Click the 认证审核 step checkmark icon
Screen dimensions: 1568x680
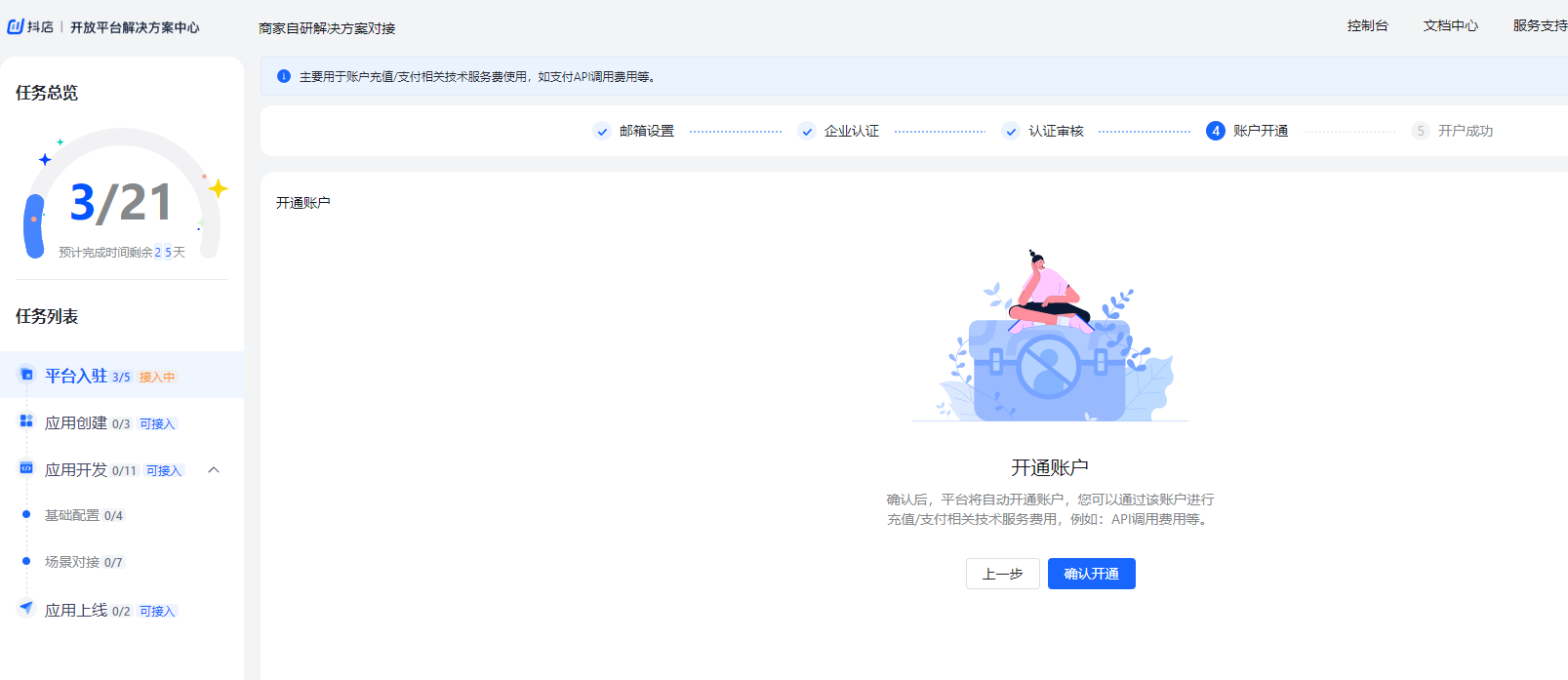[x=1011, y=131]
